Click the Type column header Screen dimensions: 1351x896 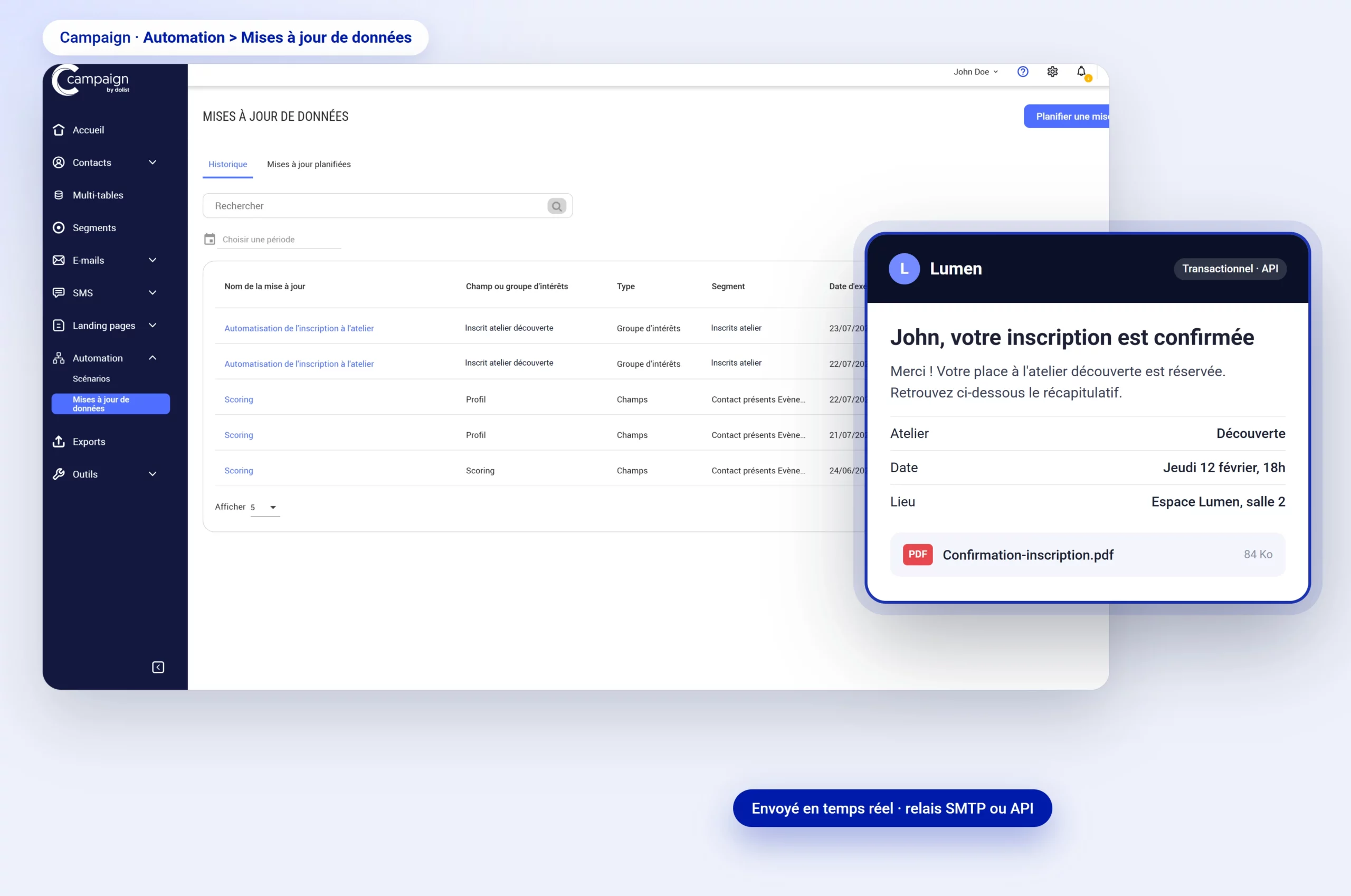tap(625, 287)
